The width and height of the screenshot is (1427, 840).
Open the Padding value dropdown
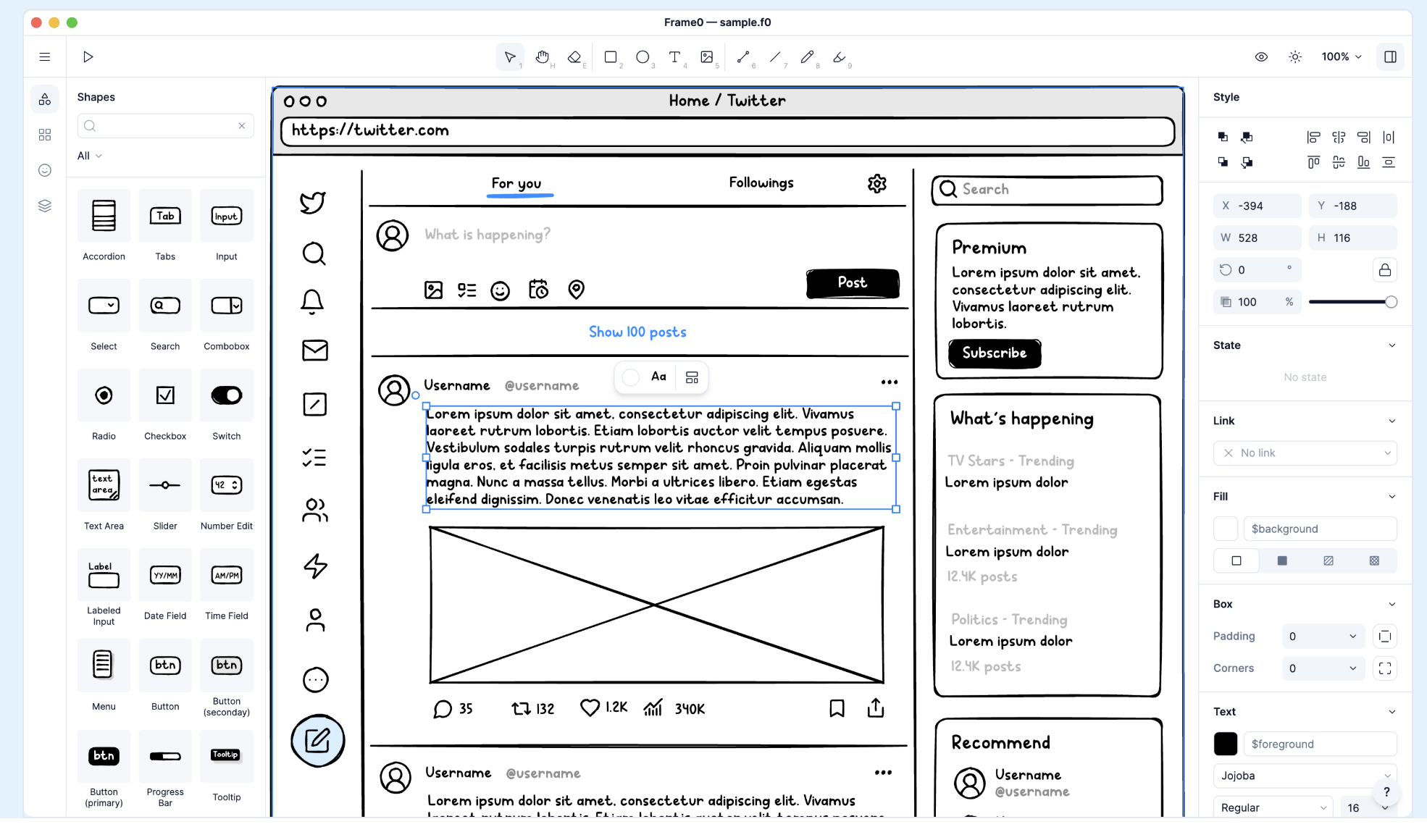[1323, 637]
